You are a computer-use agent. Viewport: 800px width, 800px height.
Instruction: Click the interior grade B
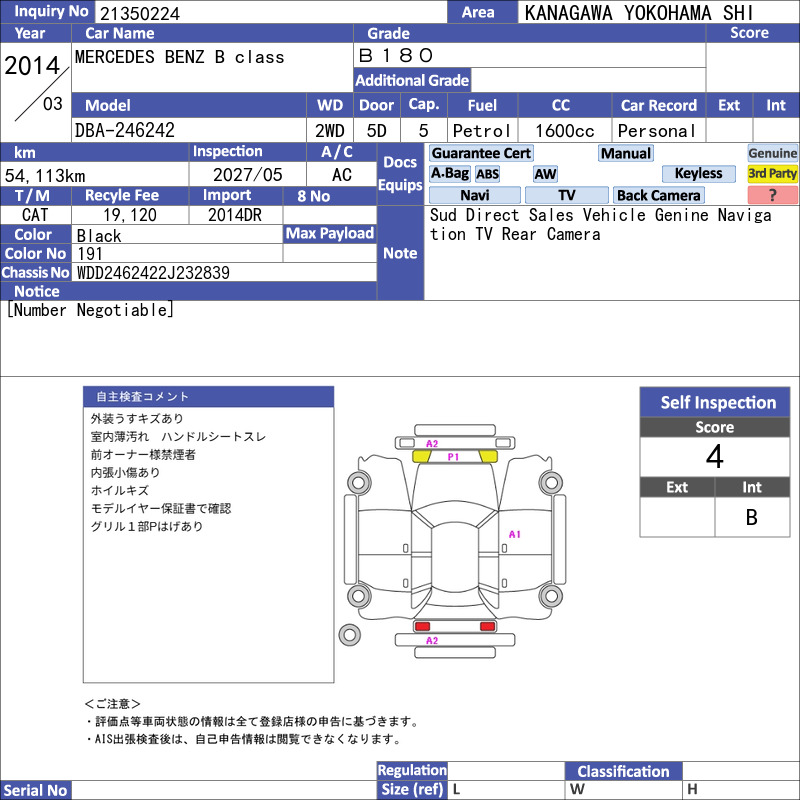pyautogui.click(x=752, y=517)
